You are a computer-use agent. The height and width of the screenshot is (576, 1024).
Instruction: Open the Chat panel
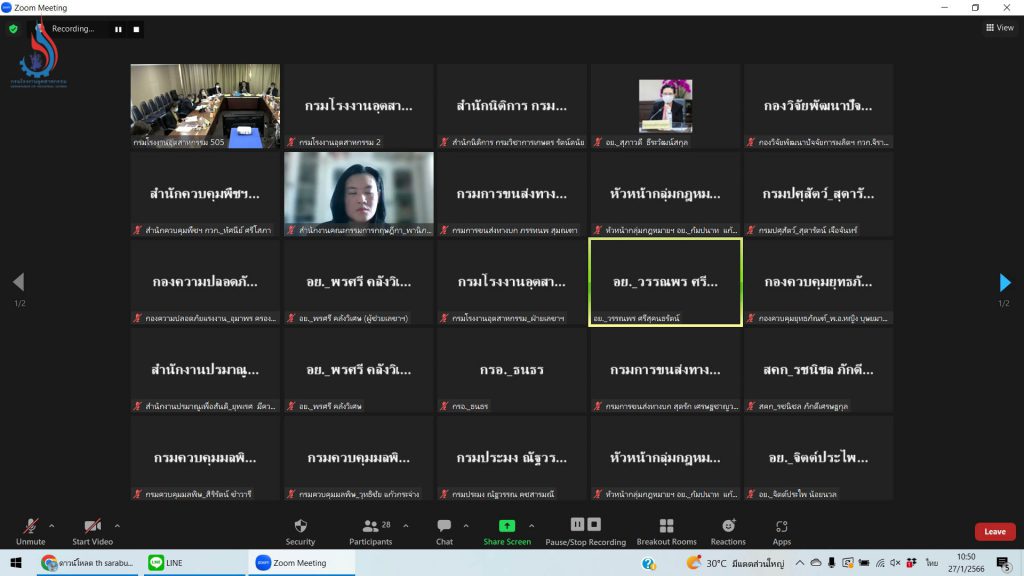(444, 526)
